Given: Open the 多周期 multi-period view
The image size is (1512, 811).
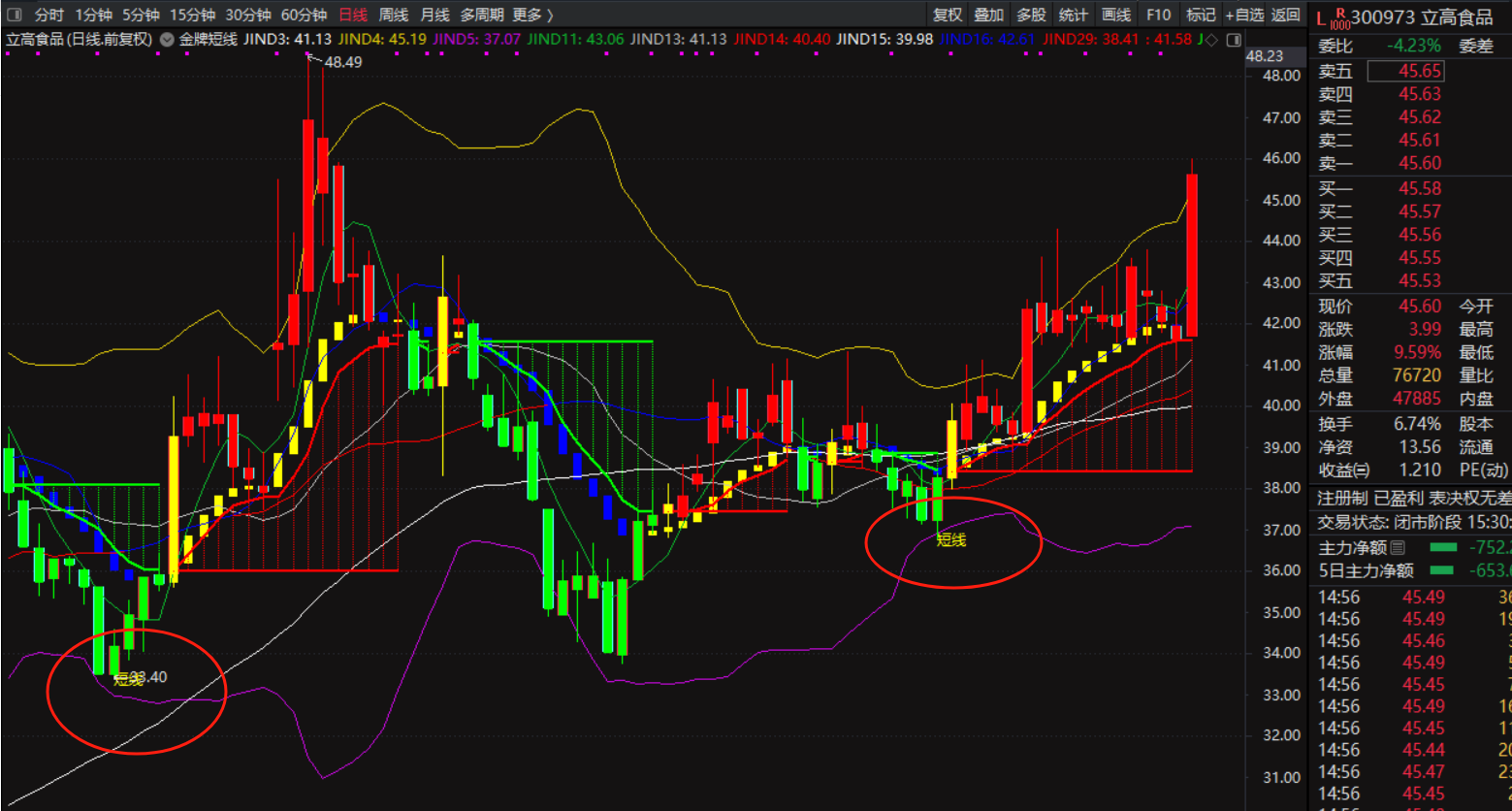Looking at the screenshot, I should click(481, 15).
